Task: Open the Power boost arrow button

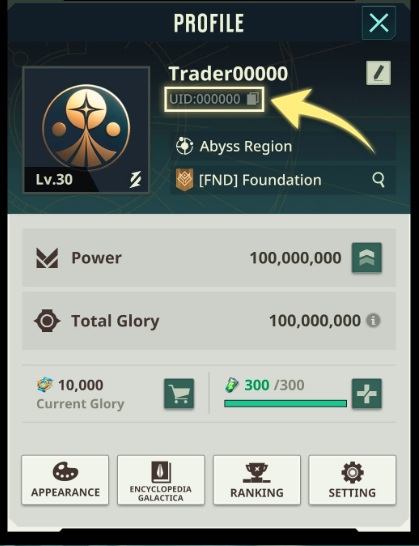Action: coord(367,258)
